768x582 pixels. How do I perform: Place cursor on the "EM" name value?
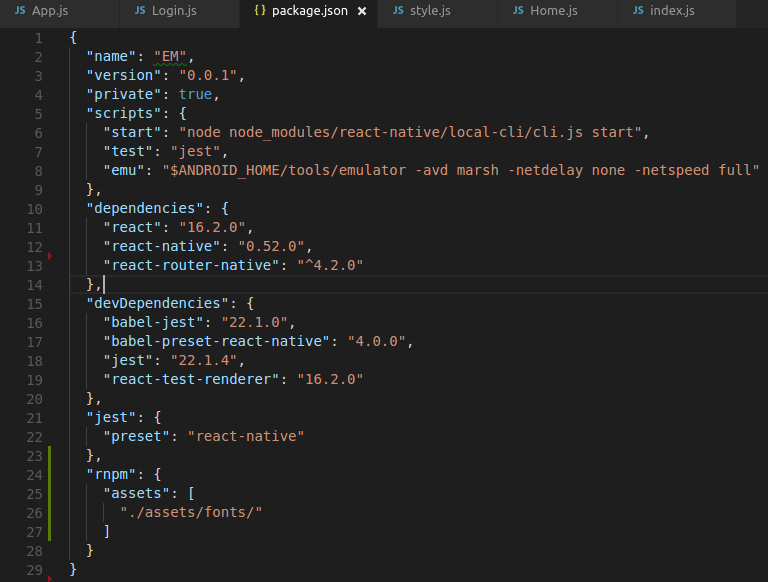(x=170, y=56)
